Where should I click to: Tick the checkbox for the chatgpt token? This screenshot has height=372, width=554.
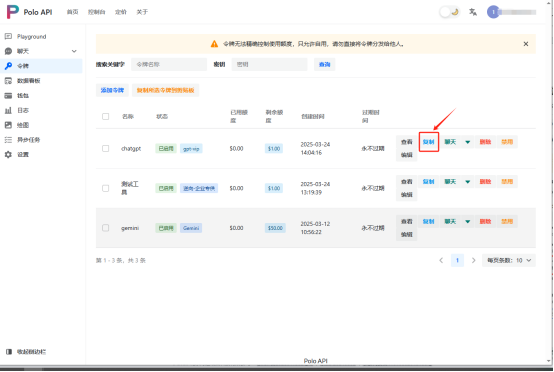(106, 148)
